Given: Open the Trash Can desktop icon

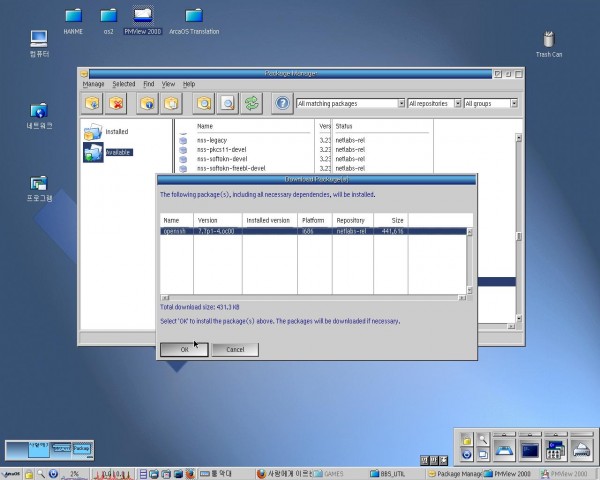Looking at the screenshot, I should 549,41.
